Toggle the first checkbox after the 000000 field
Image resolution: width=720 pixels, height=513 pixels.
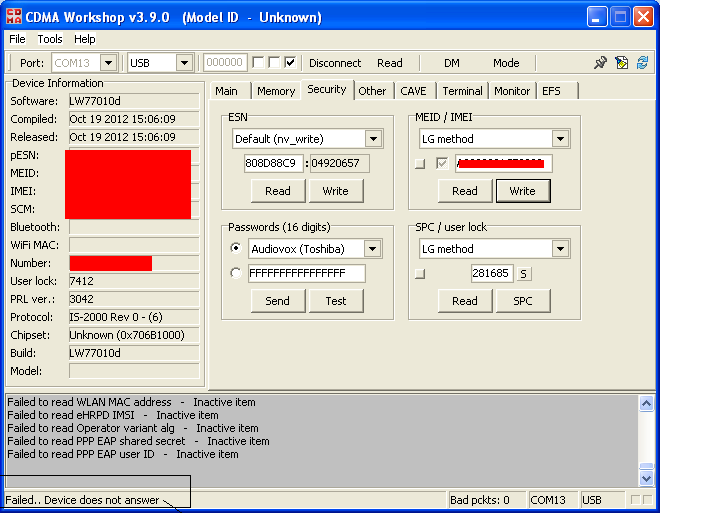(x=259, y=62)
